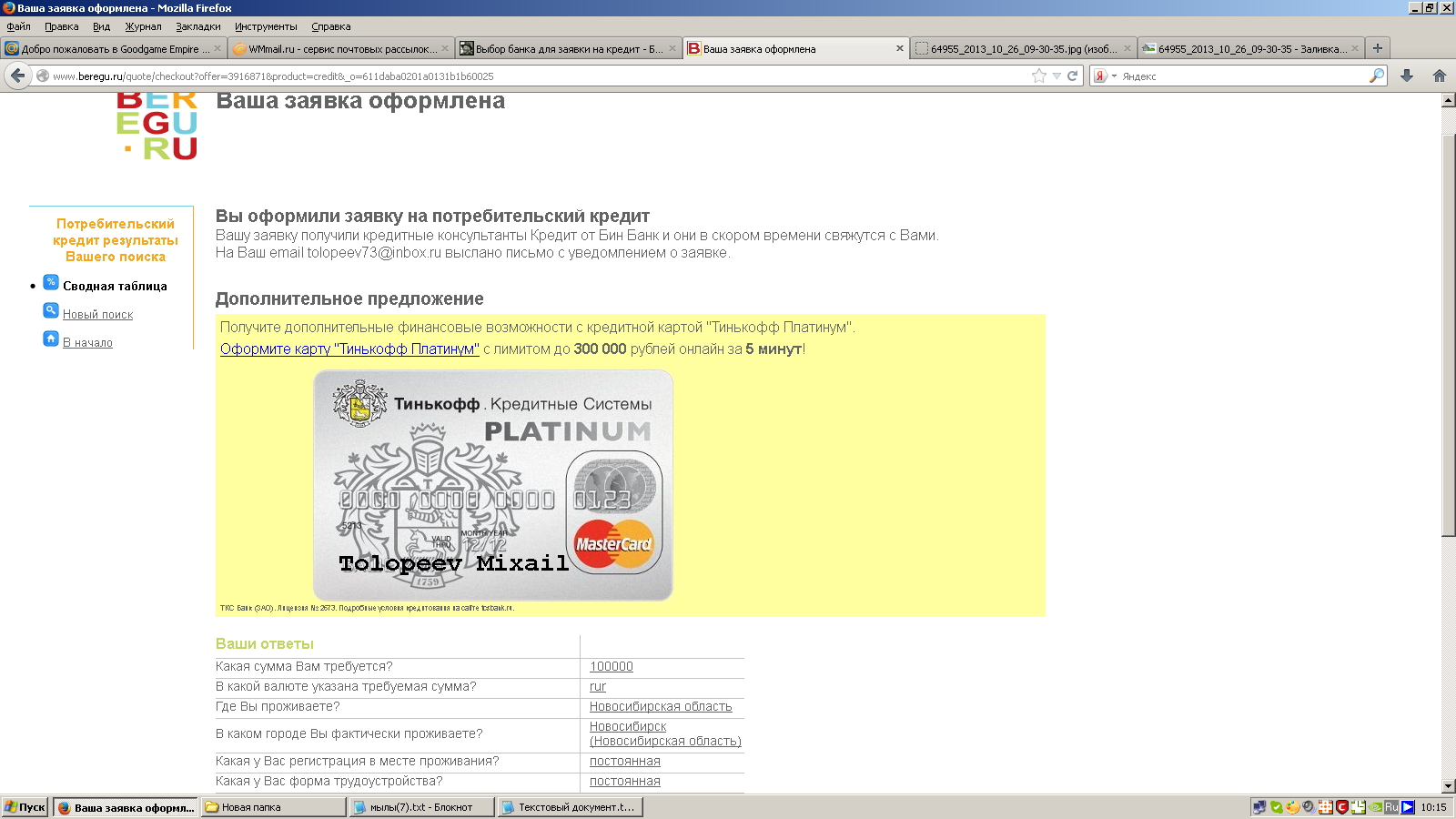Open the Пуск start menu
This screenshot has height=819, width=1456.
tap(25, 807)
